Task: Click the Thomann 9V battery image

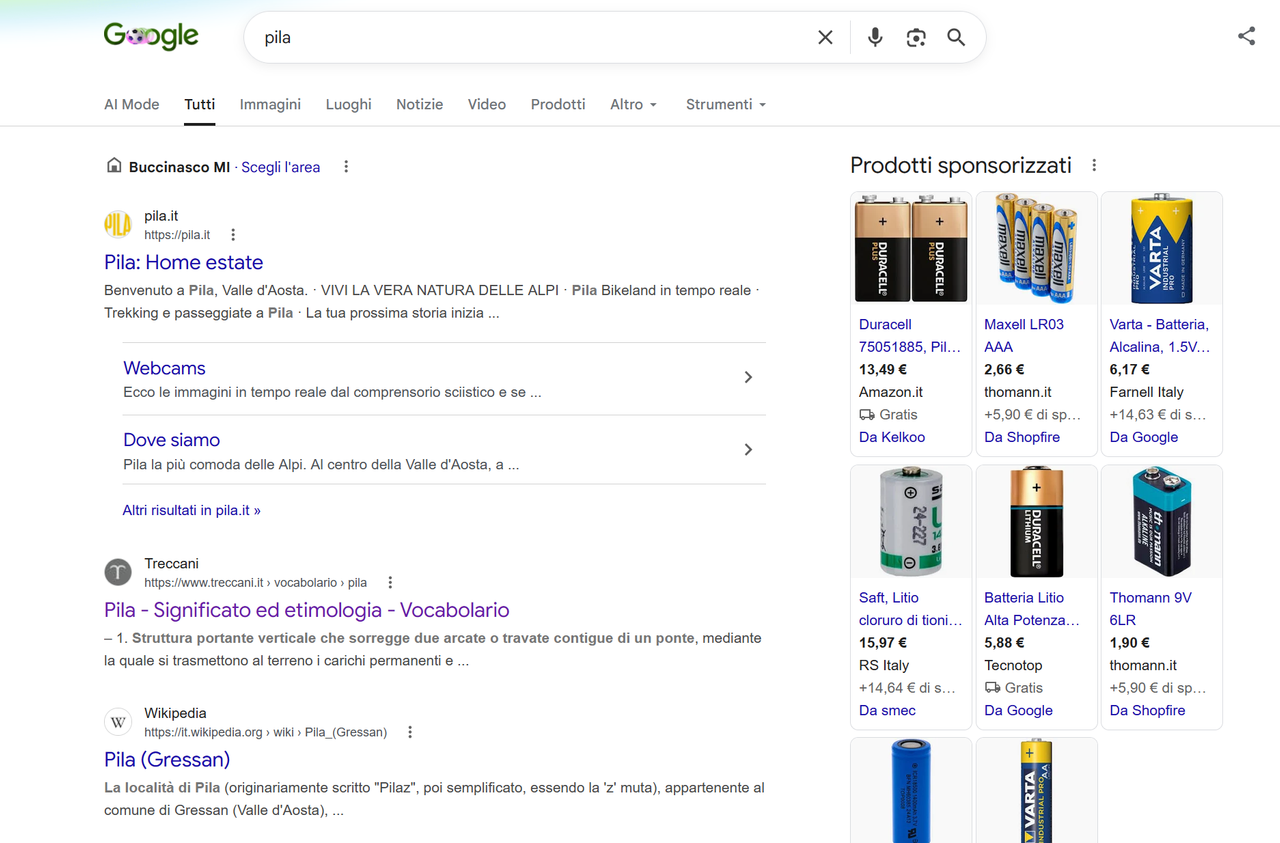Action: (x=1162, y=521)
